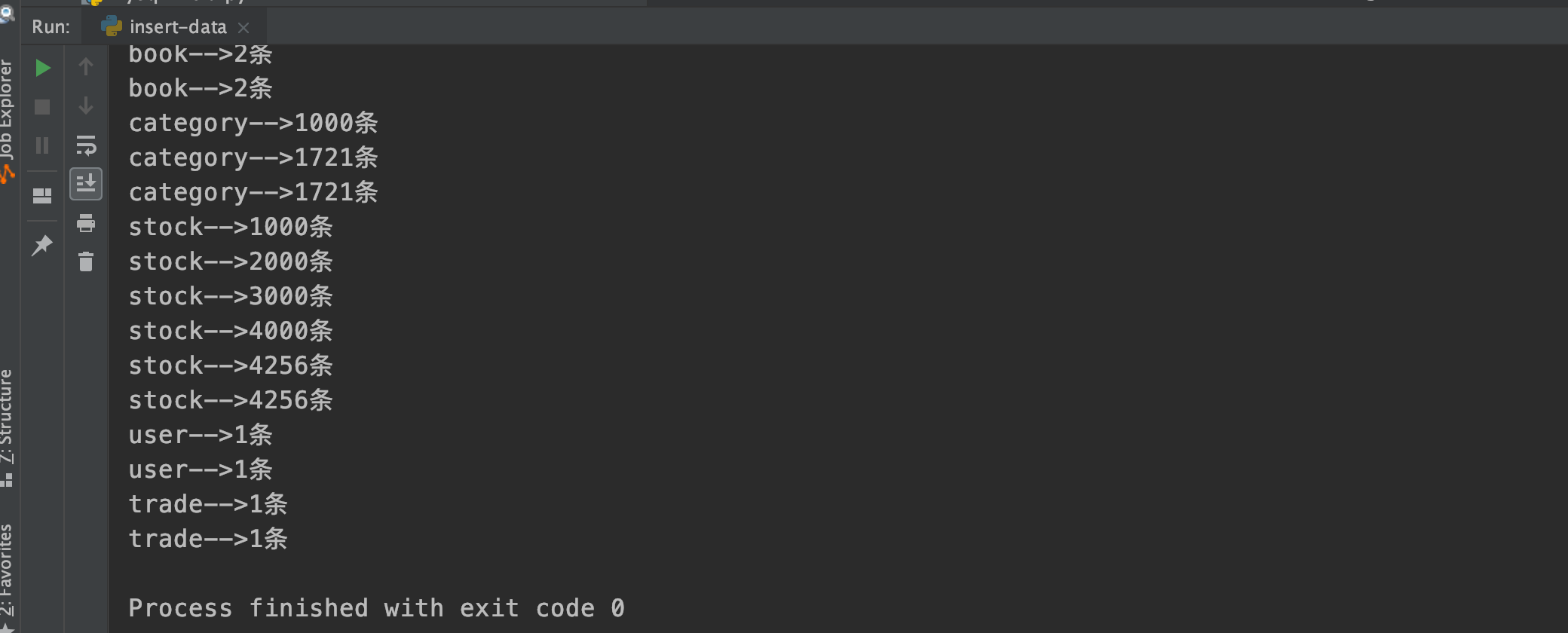Toggle soft-wrap for console output
This screenshot has height=633, width=1568.
(x=86, y=145)
